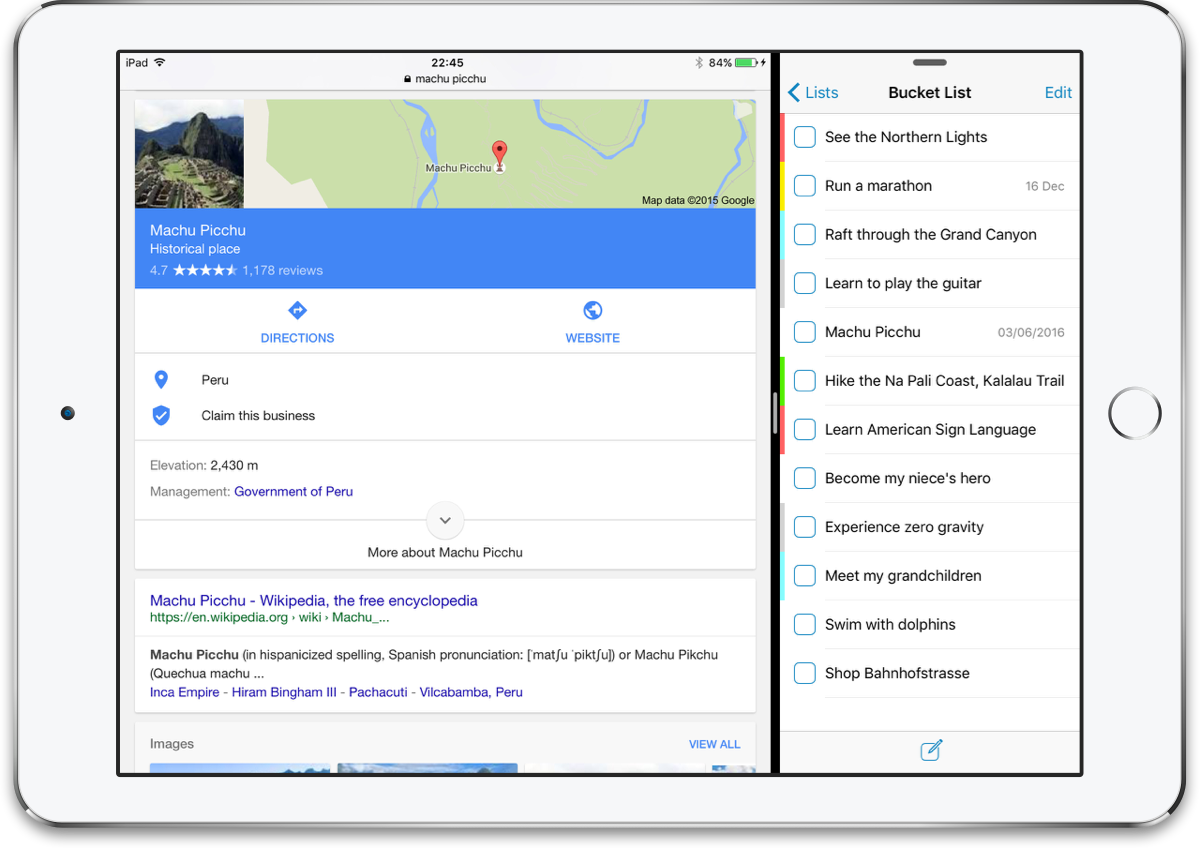This screenshot has height=848, width=1200.
Task: Check off Run a marathon
Action: coord(805,186)
